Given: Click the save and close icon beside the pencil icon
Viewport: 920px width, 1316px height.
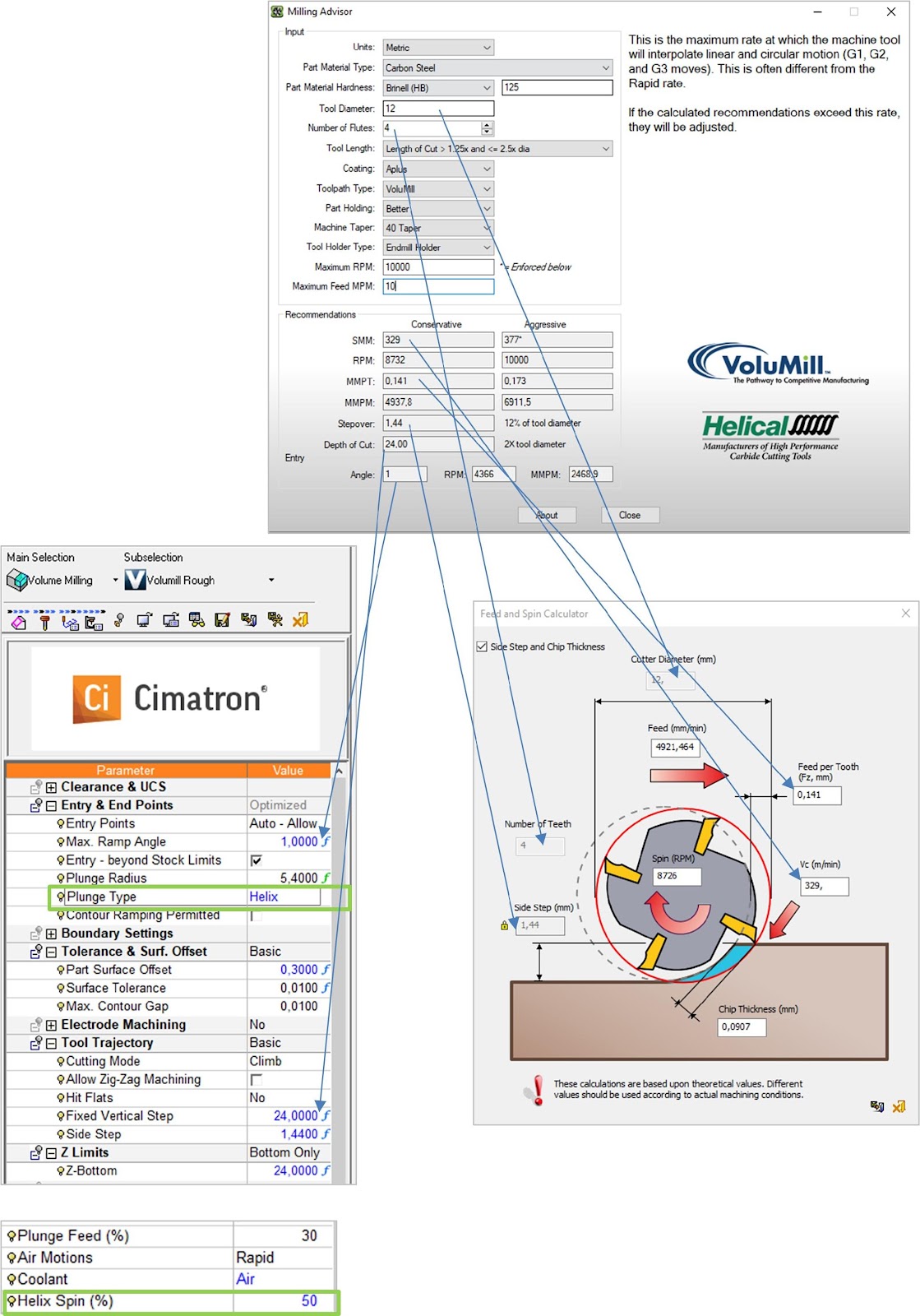Looking at the screenshot, I should 248,620.
